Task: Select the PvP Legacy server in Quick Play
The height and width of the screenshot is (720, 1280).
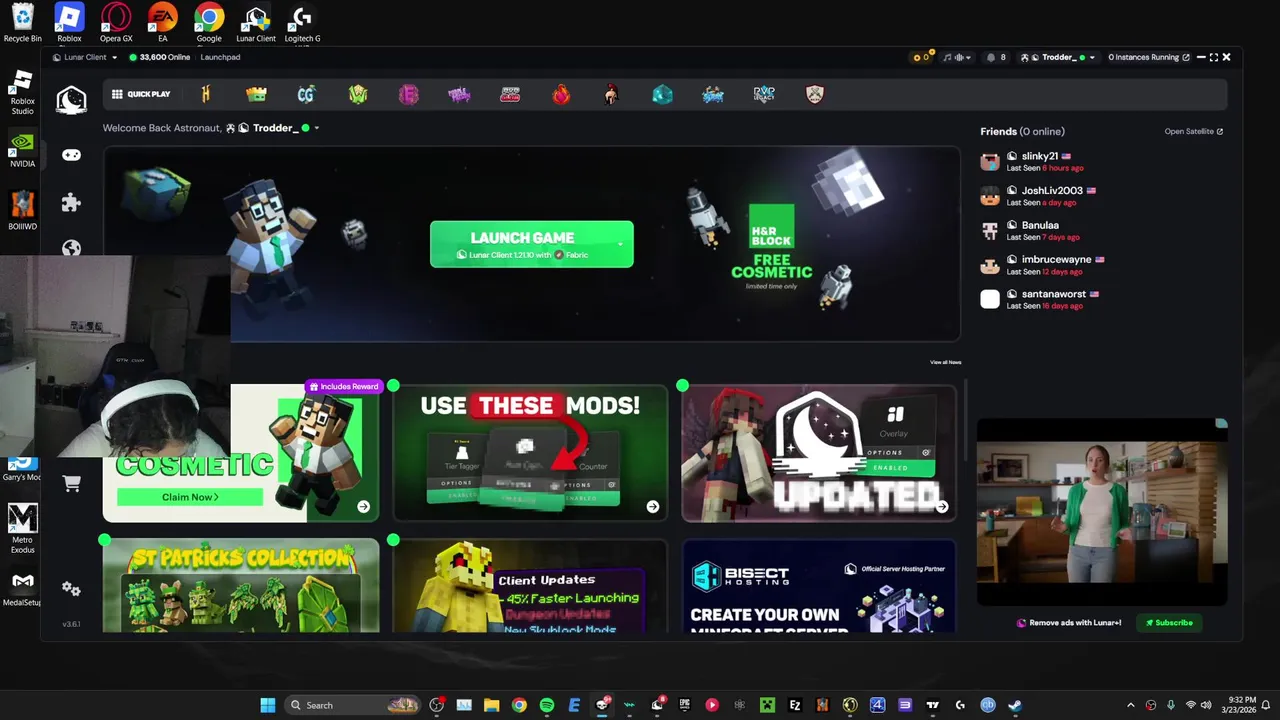Action: 764,94
